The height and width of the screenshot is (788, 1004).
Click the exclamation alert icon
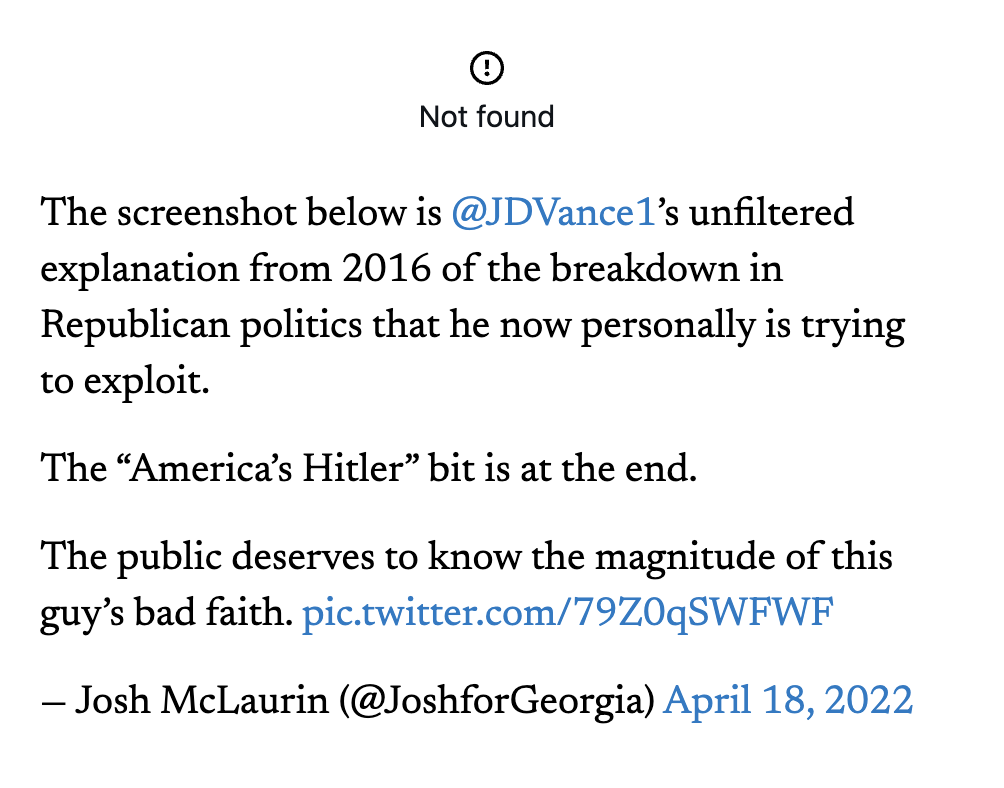(x=487, y=68)
